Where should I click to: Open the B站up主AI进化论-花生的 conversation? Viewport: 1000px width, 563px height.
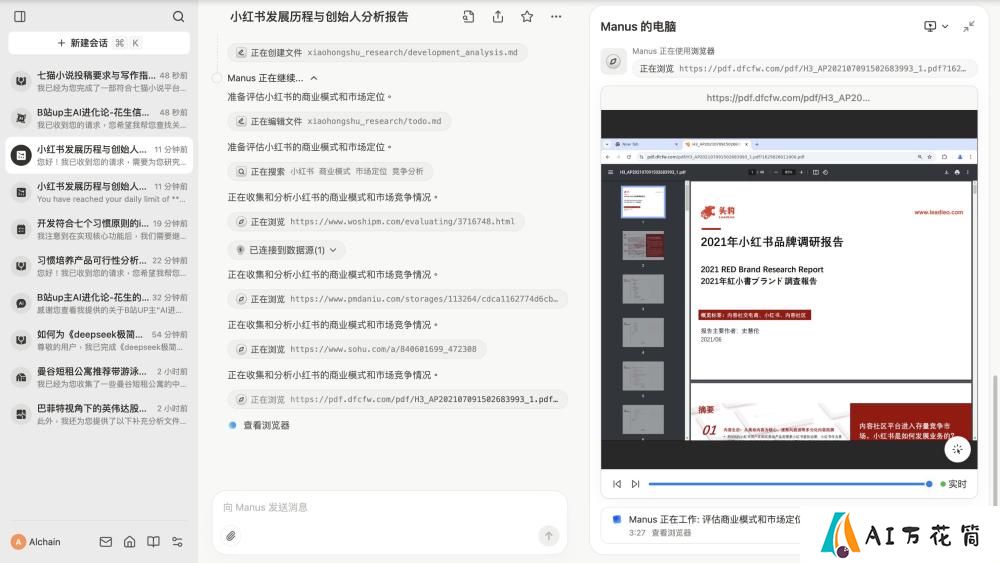point(99,303)
